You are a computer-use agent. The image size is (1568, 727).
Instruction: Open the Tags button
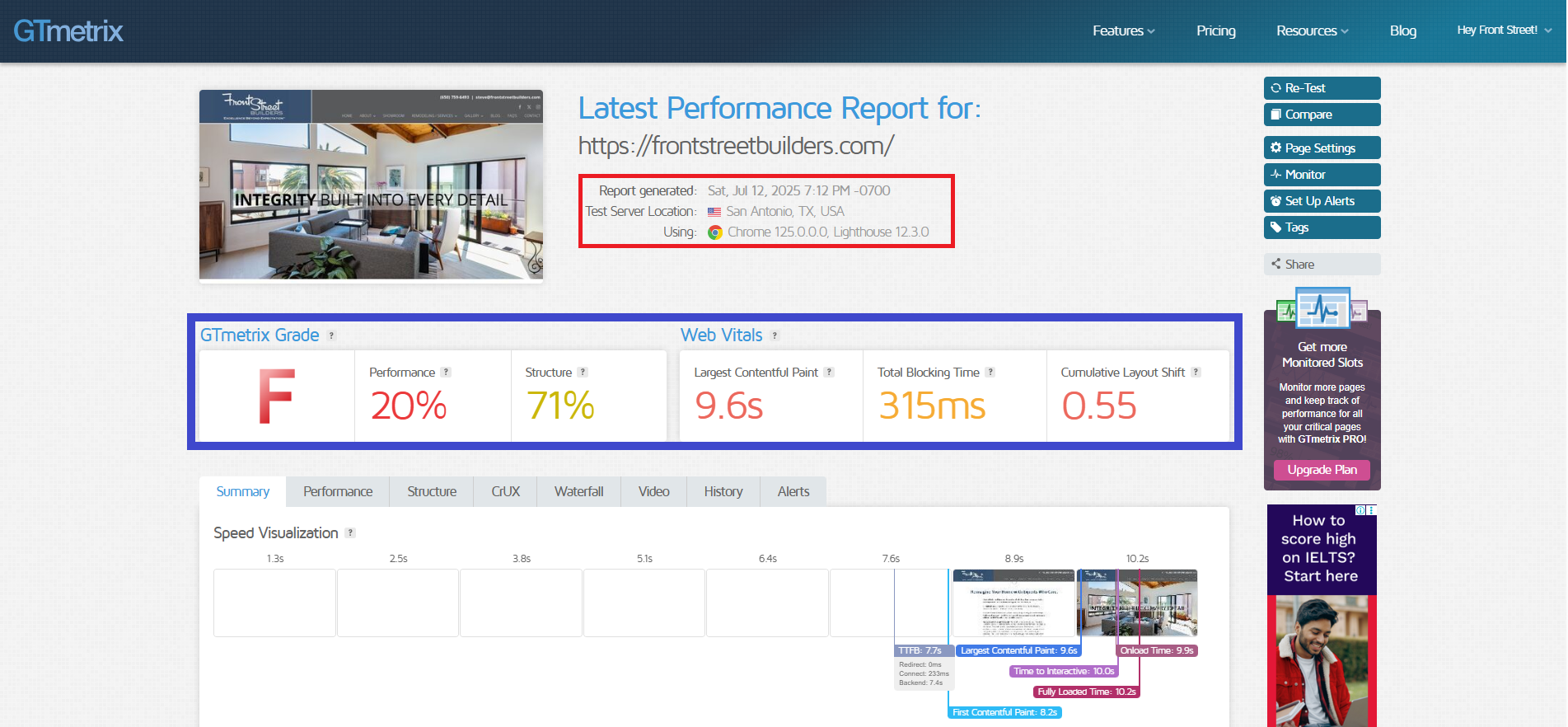coord(1322,227)
